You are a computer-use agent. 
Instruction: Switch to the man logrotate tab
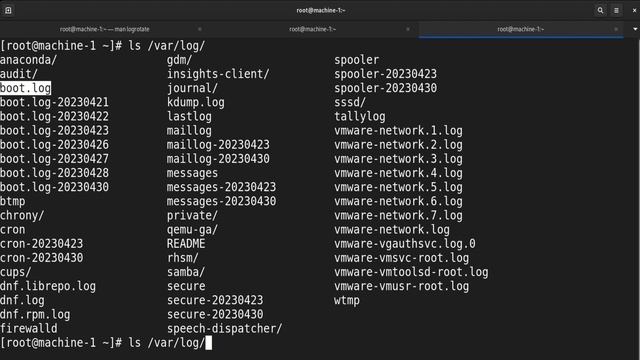coord(104,29)
